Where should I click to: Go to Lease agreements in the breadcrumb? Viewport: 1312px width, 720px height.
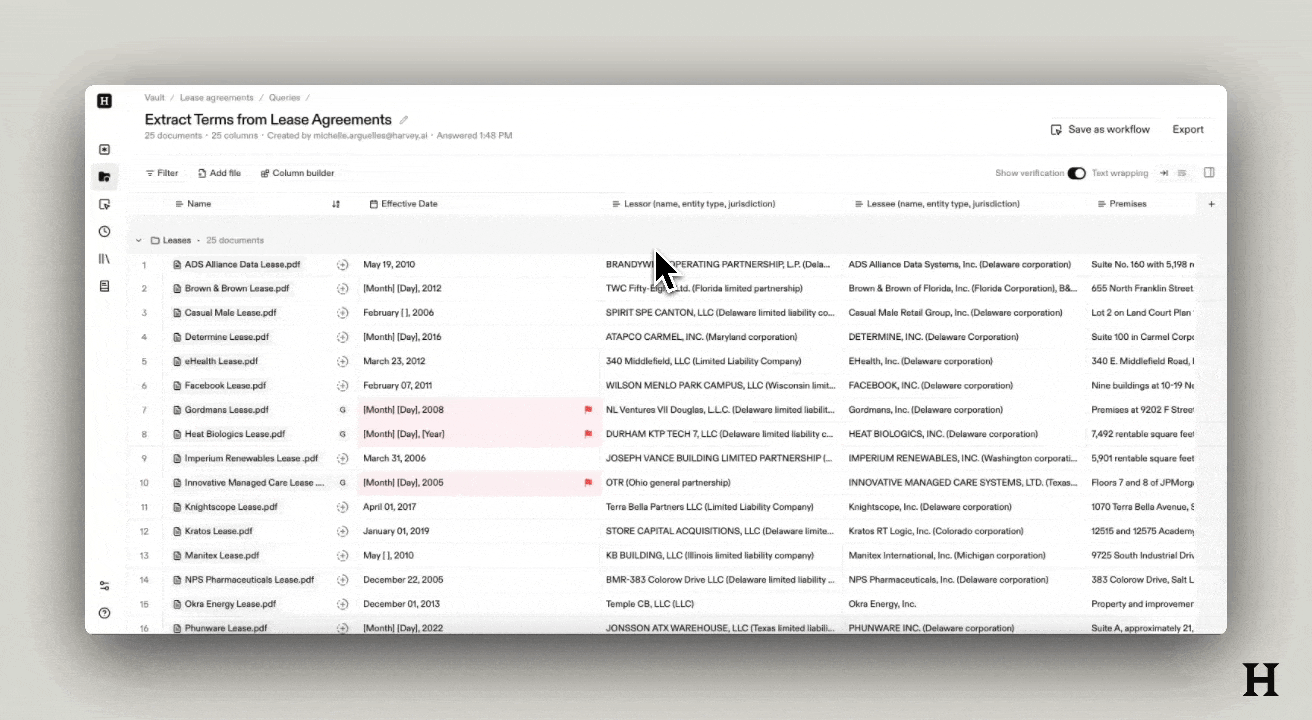point(216,98)
